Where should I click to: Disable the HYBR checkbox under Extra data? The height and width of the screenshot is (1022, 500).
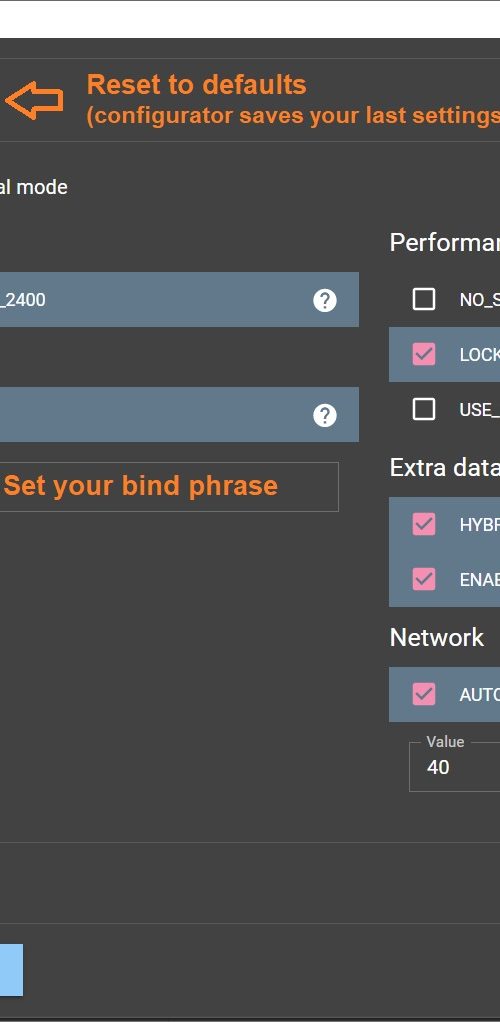click(x=424, y=524)
